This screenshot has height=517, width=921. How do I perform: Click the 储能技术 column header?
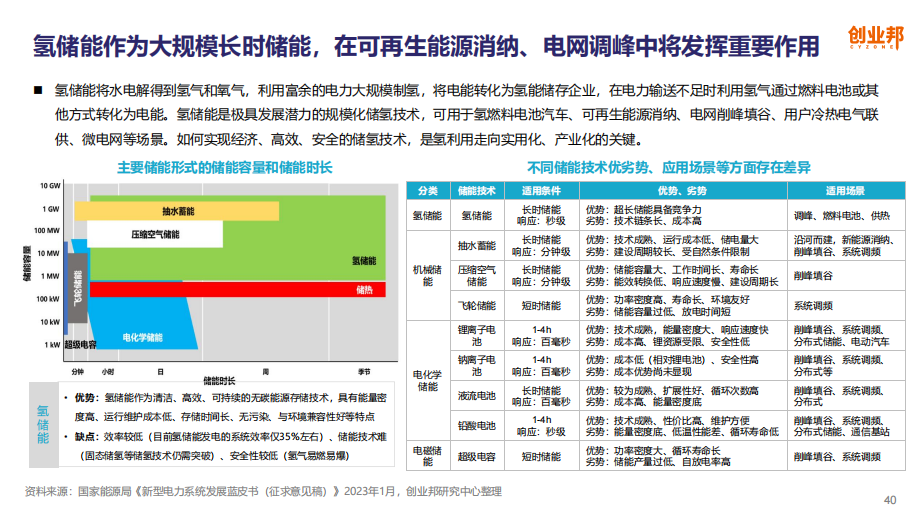pyautogui.click(x=475, y=190)
